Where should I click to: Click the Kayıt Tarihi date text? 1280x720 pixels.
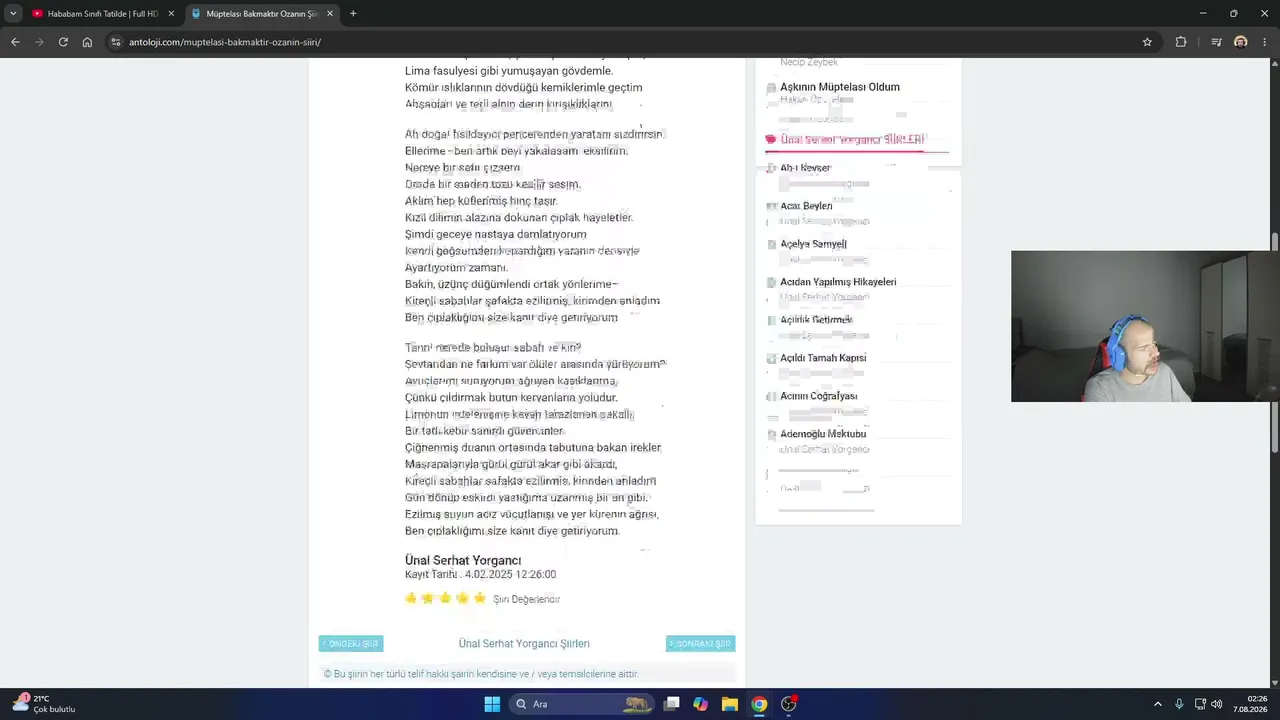point(480,575)
